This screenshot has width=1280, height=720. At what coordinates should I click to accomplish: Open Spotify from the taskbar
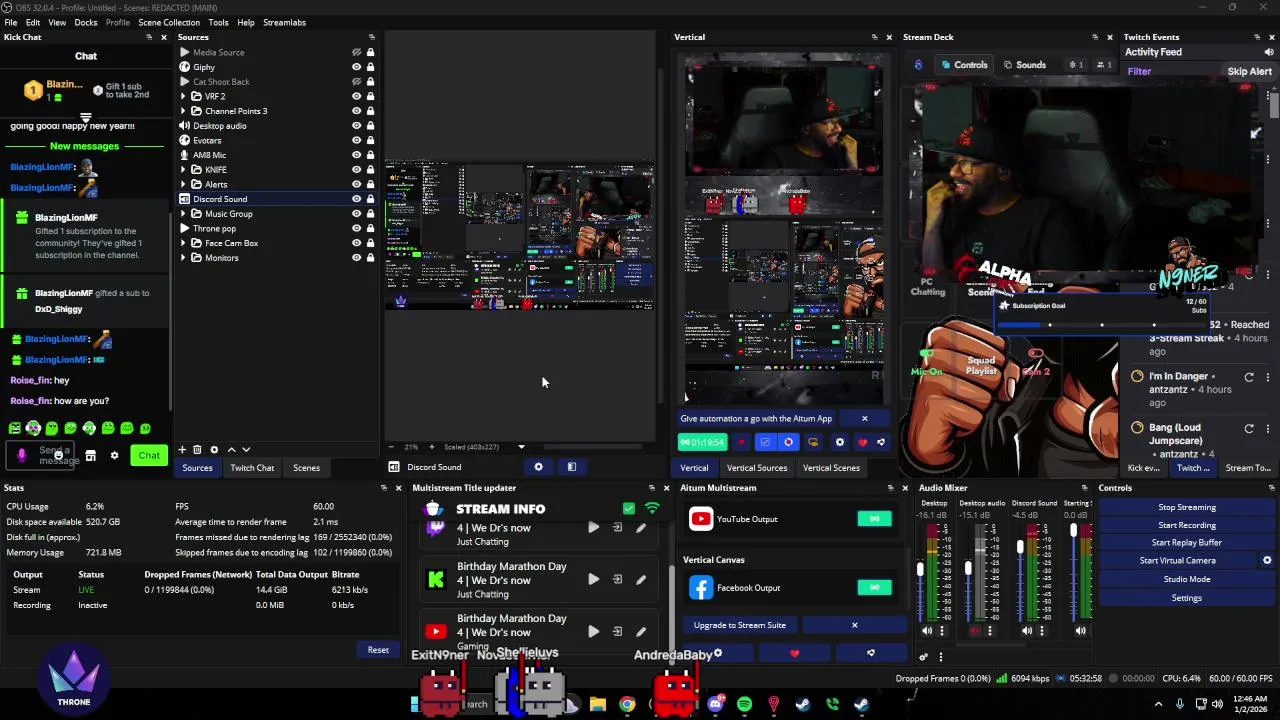coord(744,704)
